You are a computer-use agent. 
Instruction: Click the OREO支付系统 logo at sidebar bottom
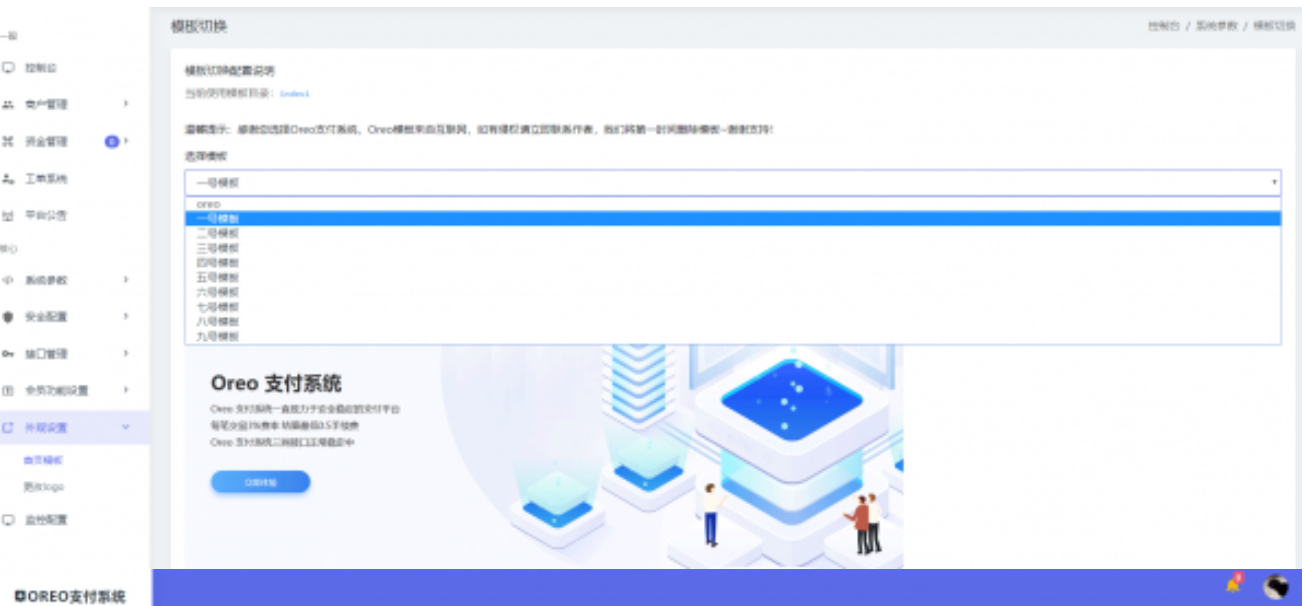pyautogui.click(x=70, y=597)
